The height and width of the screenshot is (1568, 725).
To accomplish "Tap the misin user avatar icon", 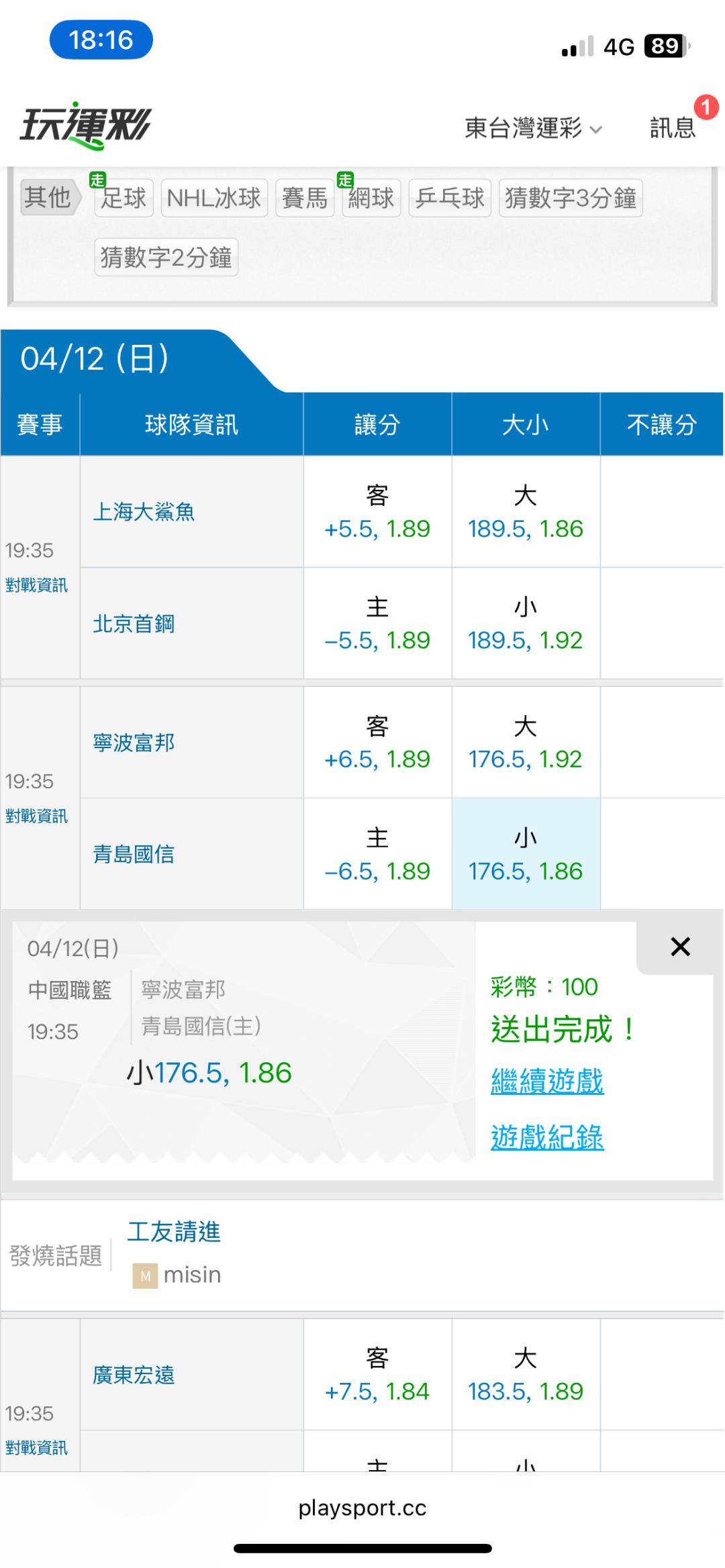I will click(x=145, y=1275).
